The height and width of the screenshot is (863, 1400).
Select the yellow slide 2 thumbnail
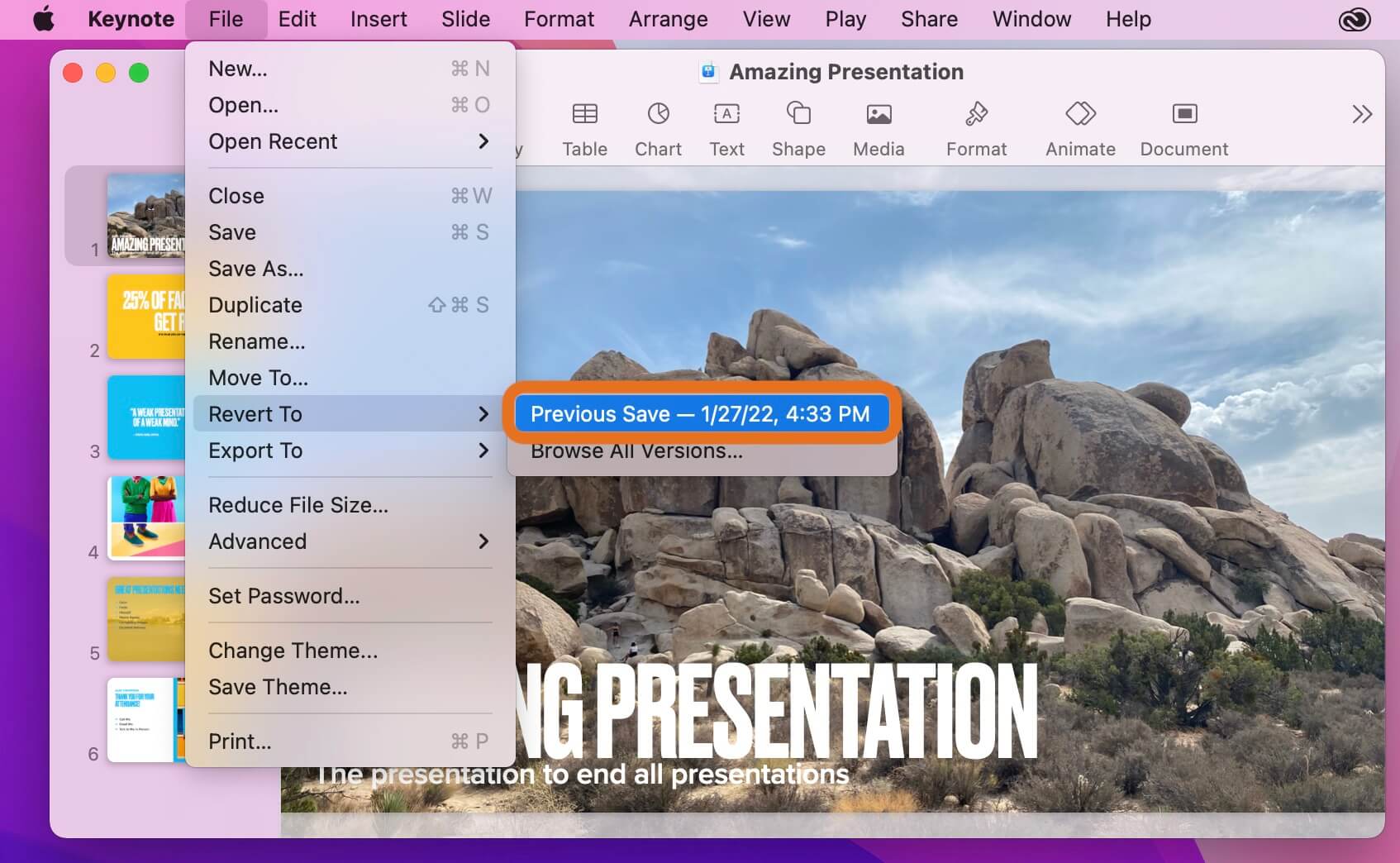(146, 317)
